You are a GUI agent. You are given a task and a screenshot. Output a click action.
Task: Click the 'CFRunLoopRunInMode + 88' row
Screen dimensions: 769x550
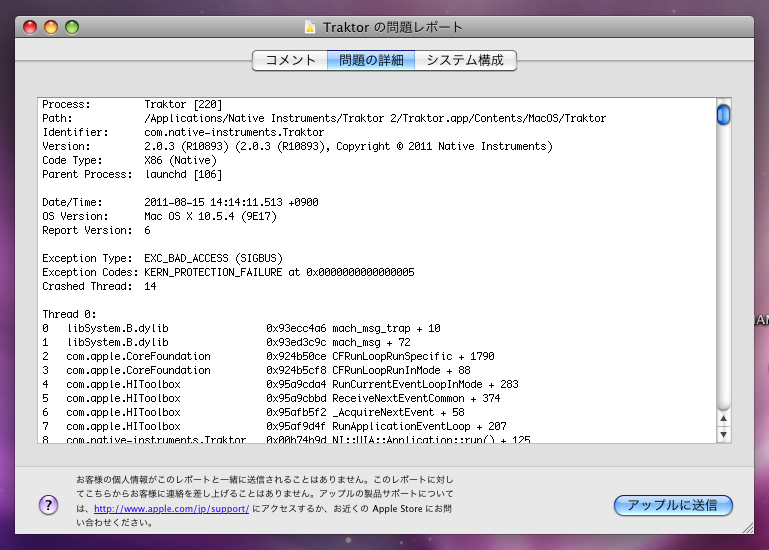(x=256, y=370)
